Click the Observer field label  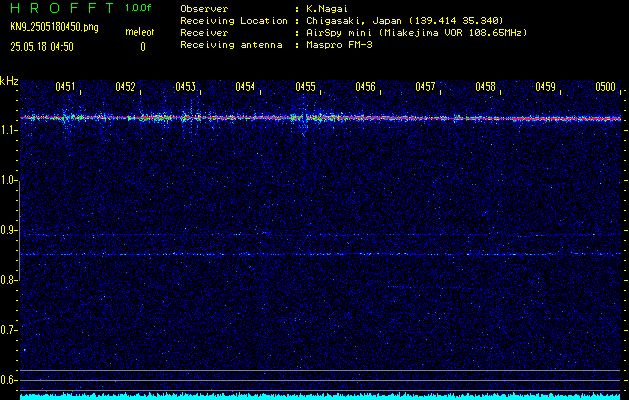coord(204,9)
